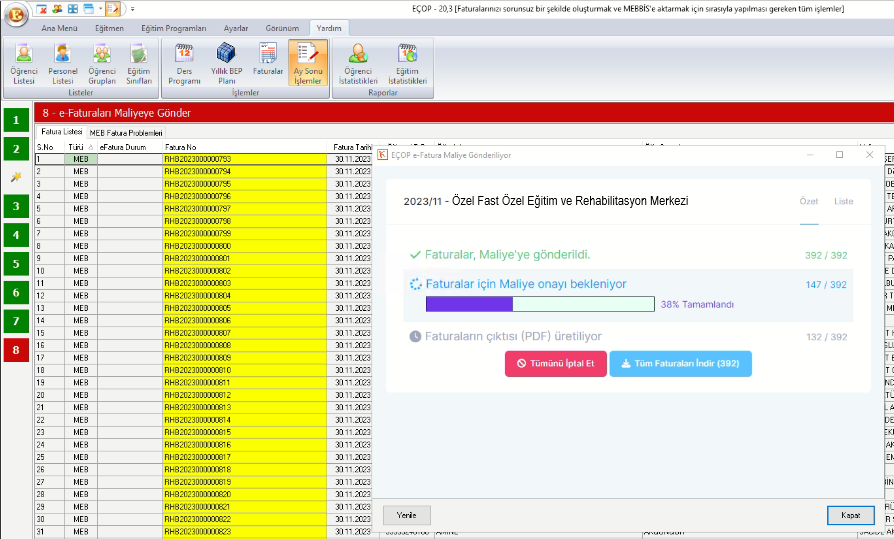Click the spinner icon beside Maliye onayı bekleniyor
This screenshot has height=539, width=894.
click(416, 284)
